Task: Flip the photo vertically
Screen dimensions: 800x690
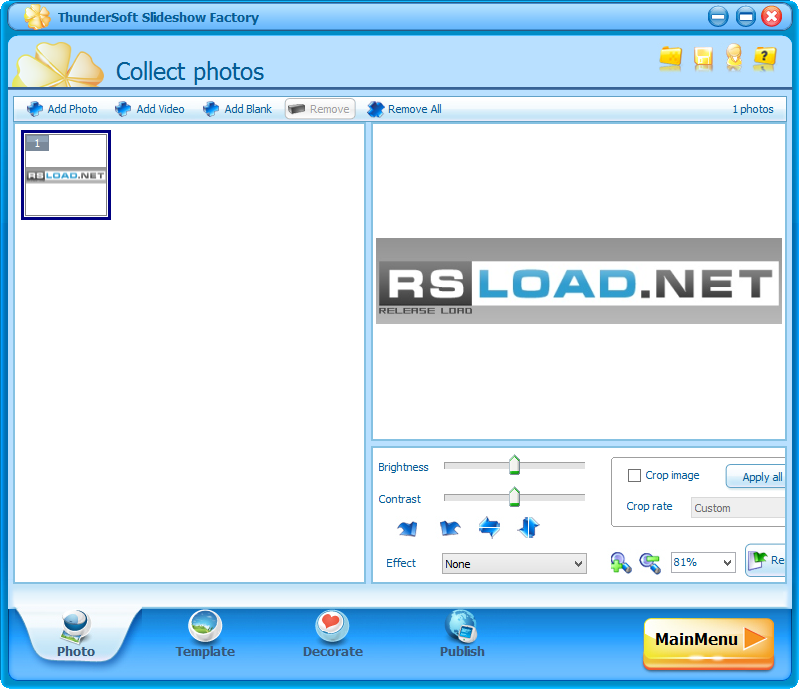Action: (x=528, y=528)
